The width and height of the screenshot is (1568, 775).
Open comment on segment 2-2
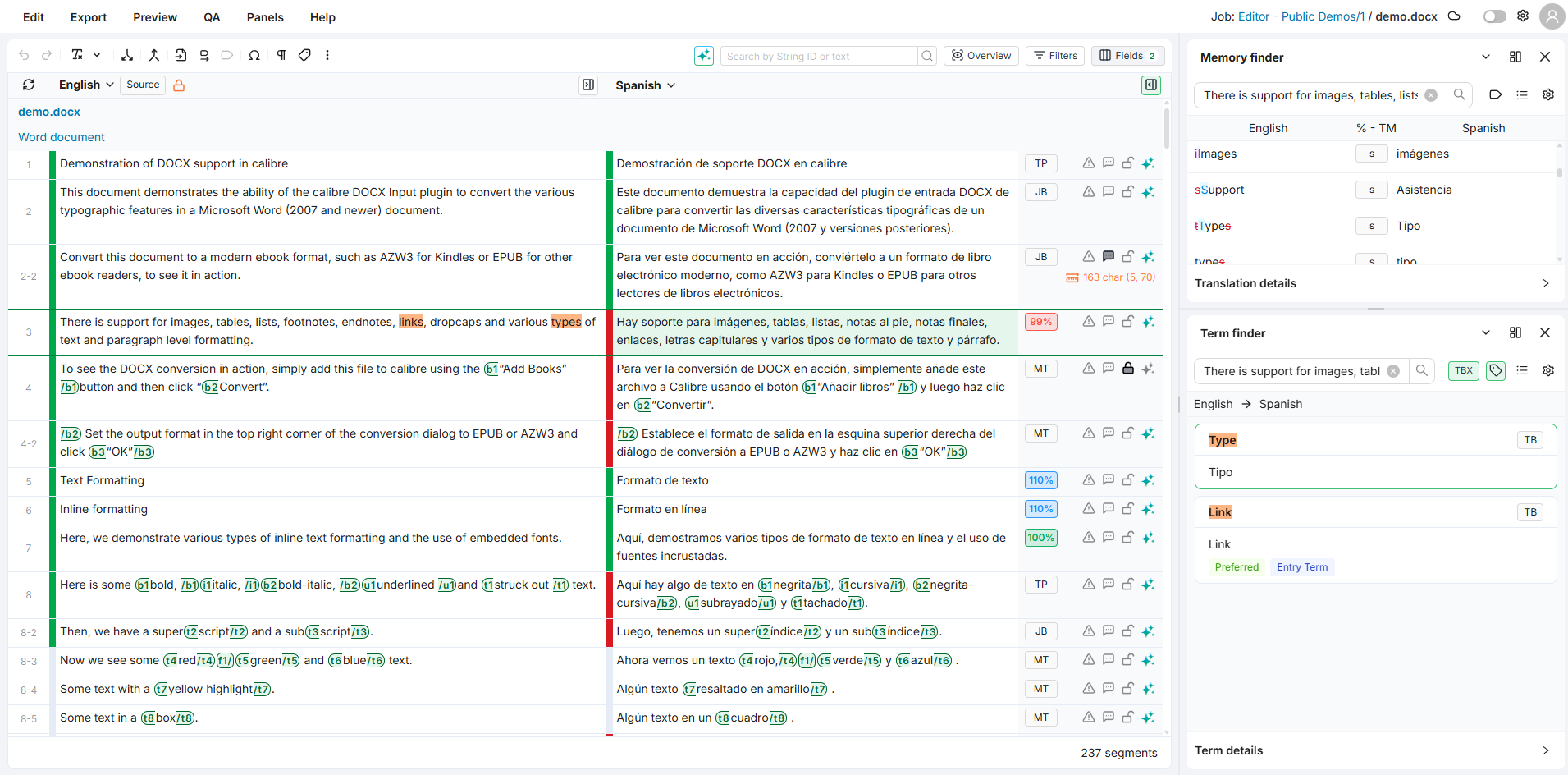(1108, 256)
